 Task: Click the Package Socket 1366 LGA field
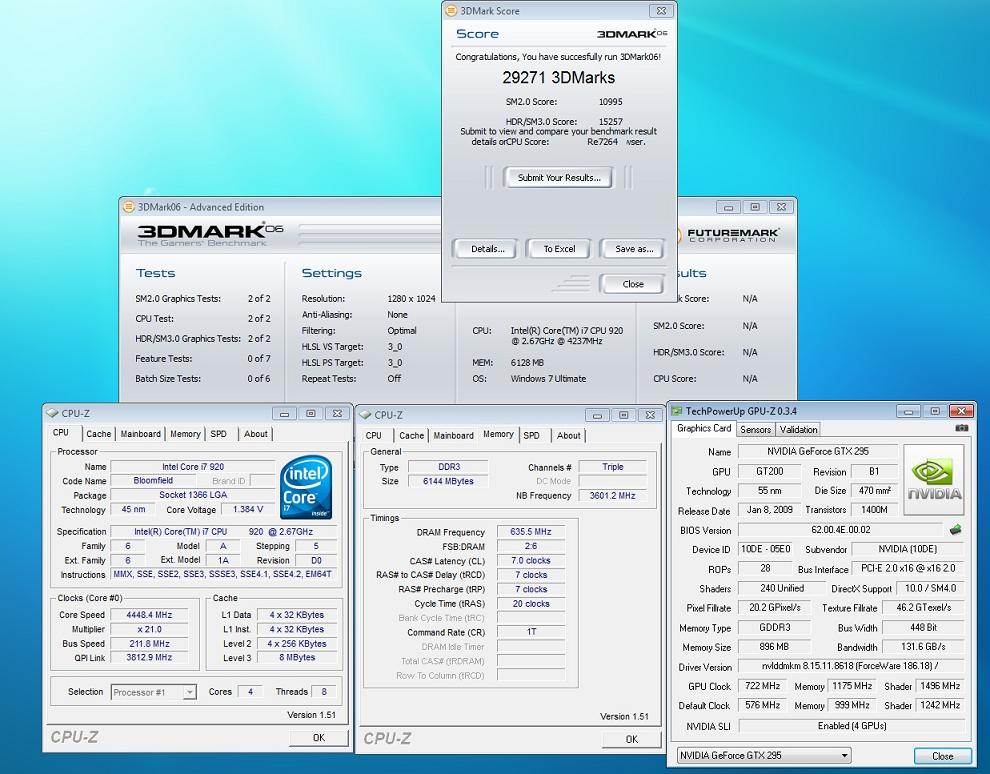tap(193, 495)
